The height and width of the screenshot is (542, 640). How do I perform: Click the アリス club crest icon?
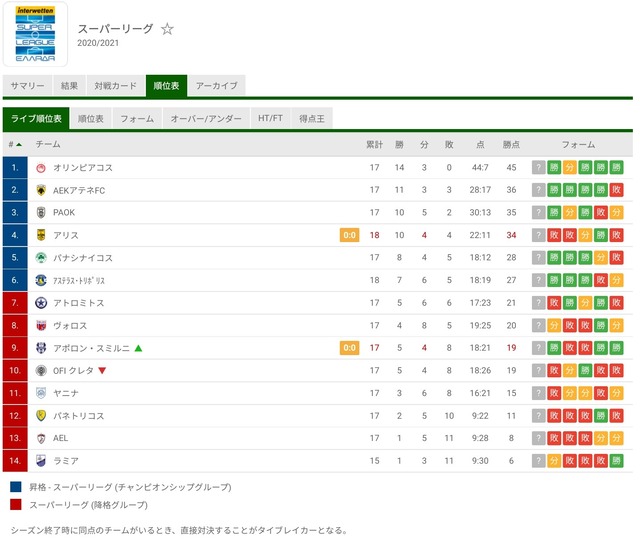point(41,235)
